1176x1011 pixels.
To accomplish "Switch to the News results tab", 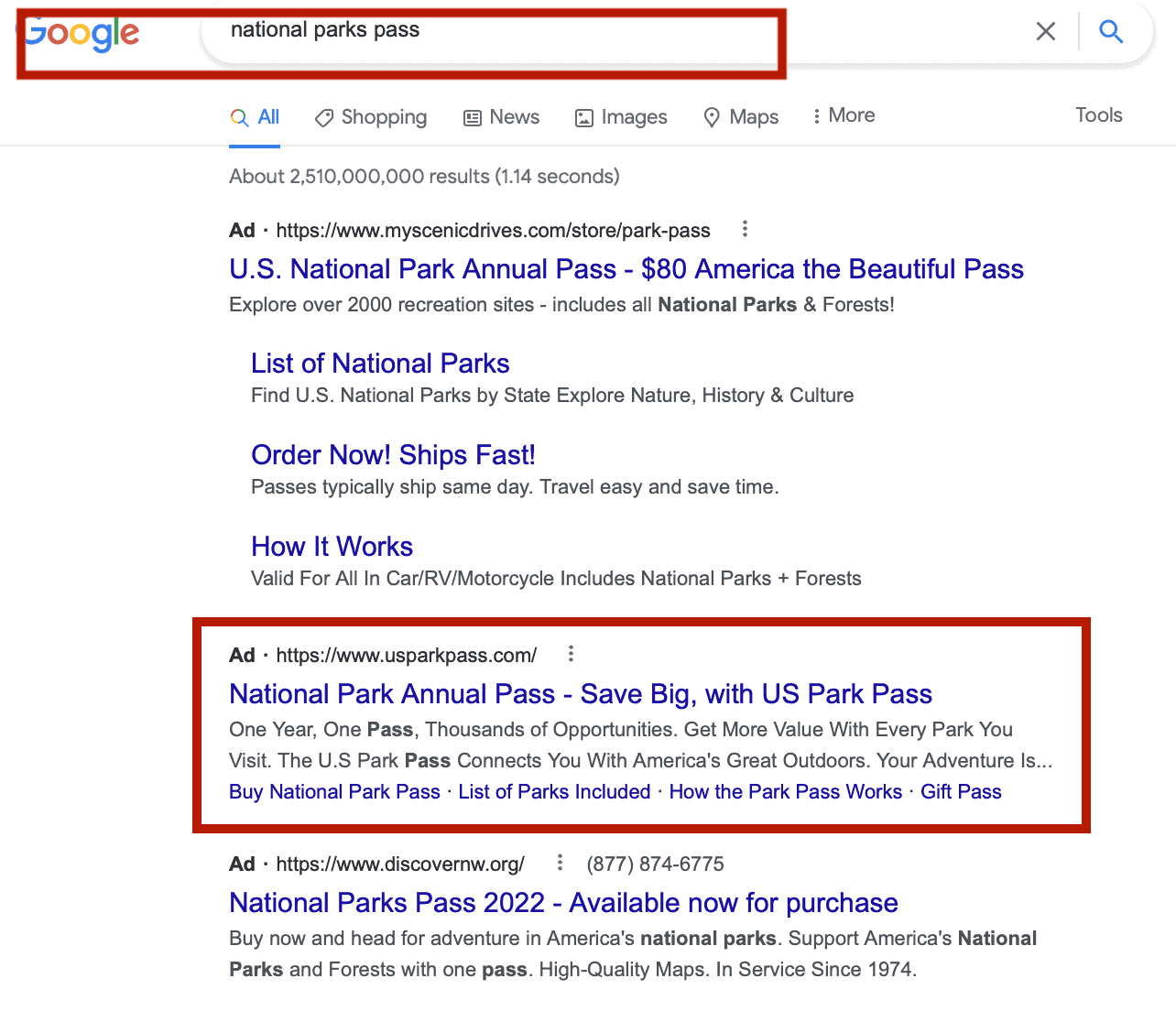I will click(x=501, y=117).
